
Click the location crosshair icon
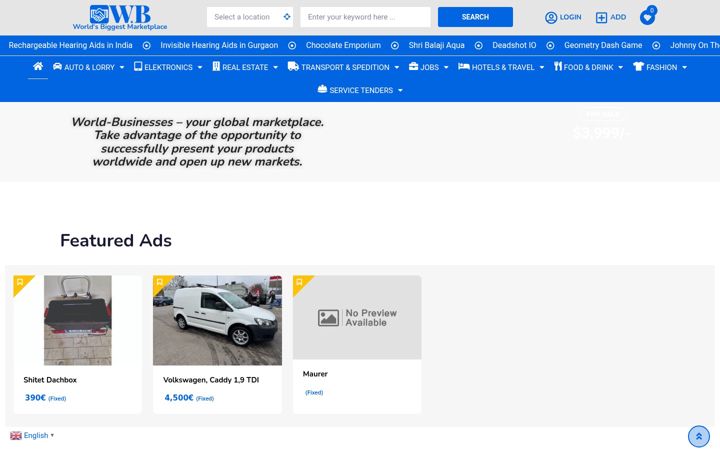pyautogui.click(x=287, y=17)
